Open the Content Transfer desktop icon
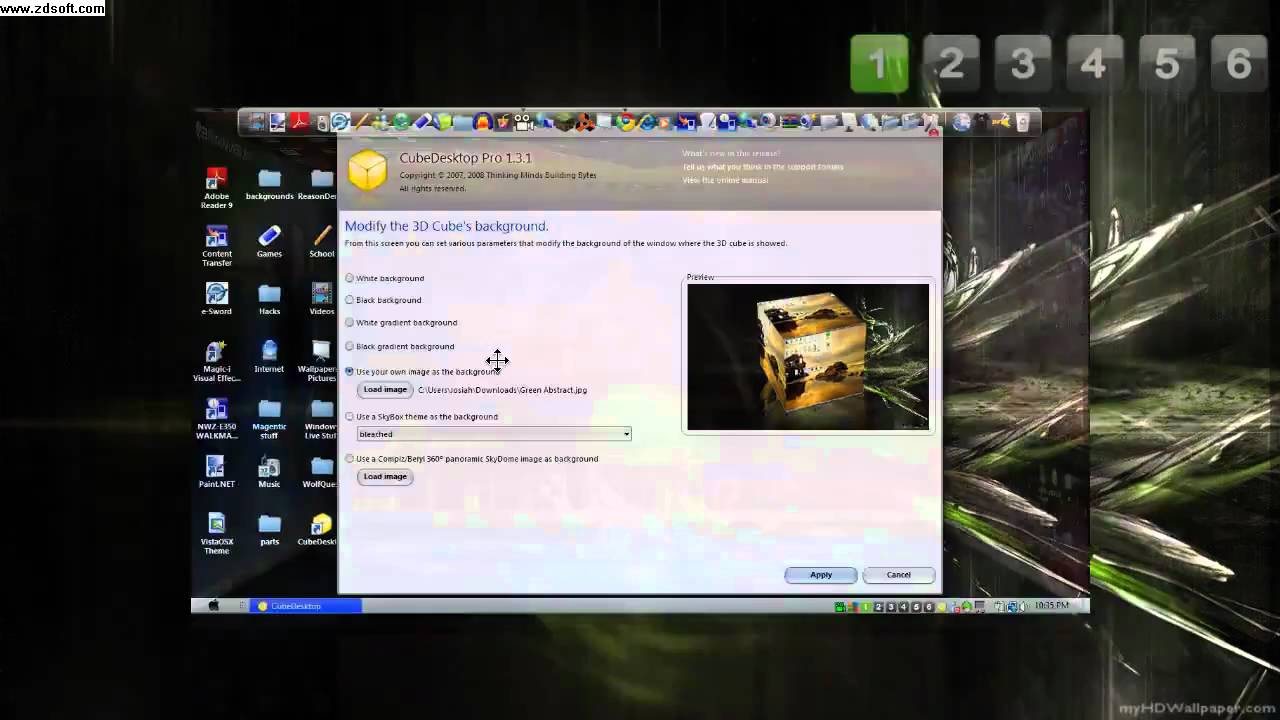Viewport: 1280px width, 720px height. [x=216, y=245]
